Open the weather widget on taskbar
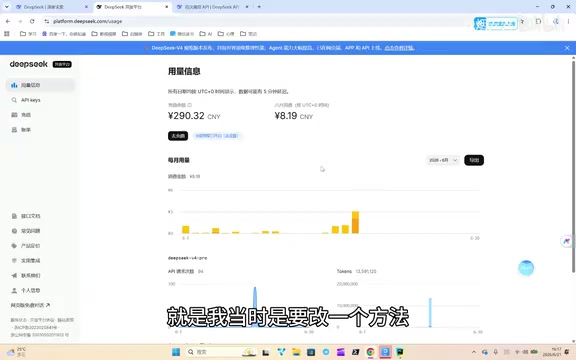 pyautogui.click(x=17, y=352)
